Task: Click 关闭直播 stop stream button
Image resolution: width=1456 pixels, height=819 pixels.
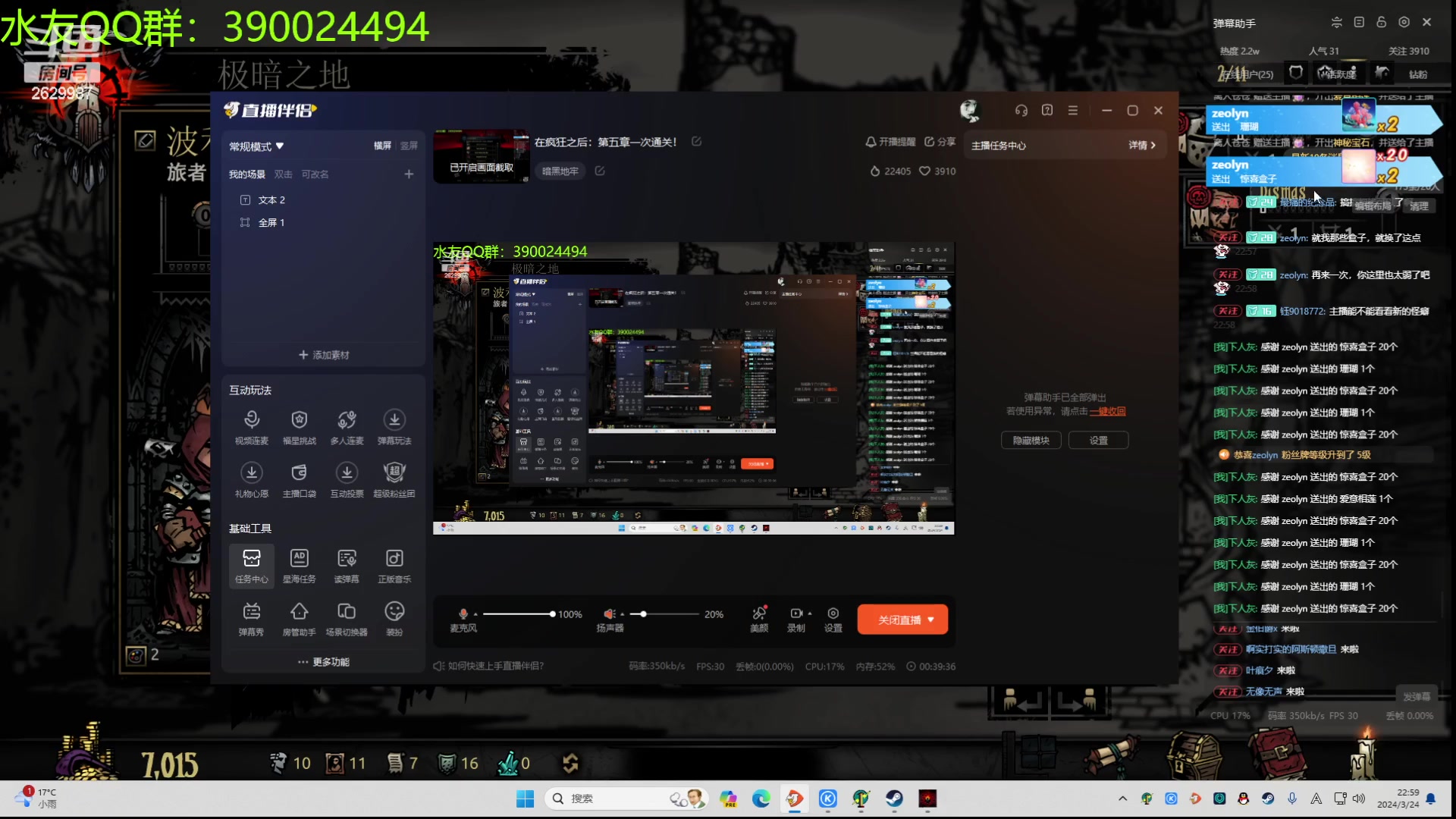Action: [902, 620]
